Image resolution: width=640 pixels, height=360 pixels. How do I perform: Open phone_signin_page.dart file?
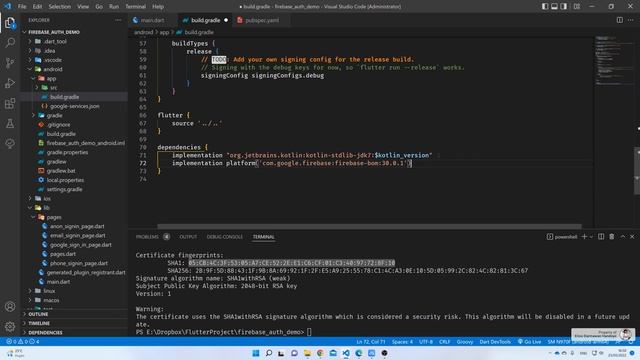[x=78, y=263]
